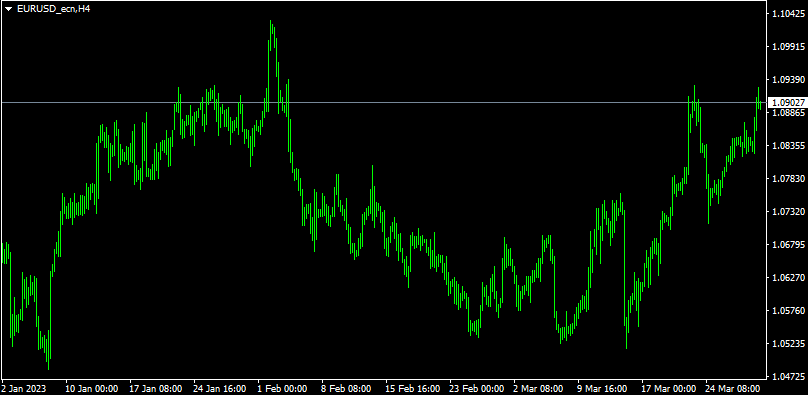Click the 1.09915 price scale label
The width and height of the screenshot is (808, 395).
(x=787, y=47)
